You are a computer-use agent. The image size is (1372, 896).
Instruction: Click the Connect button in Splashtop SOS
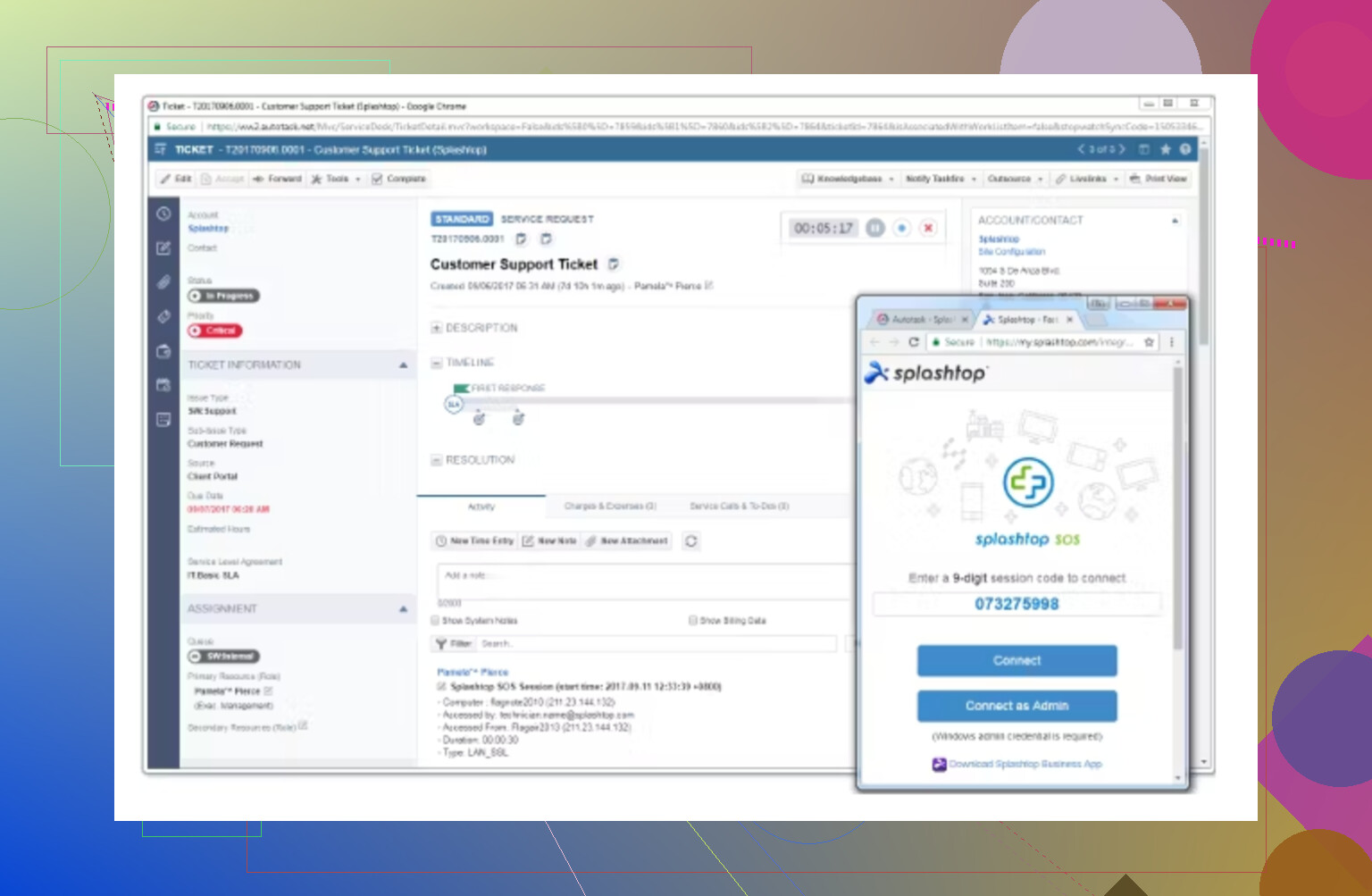1016,661
